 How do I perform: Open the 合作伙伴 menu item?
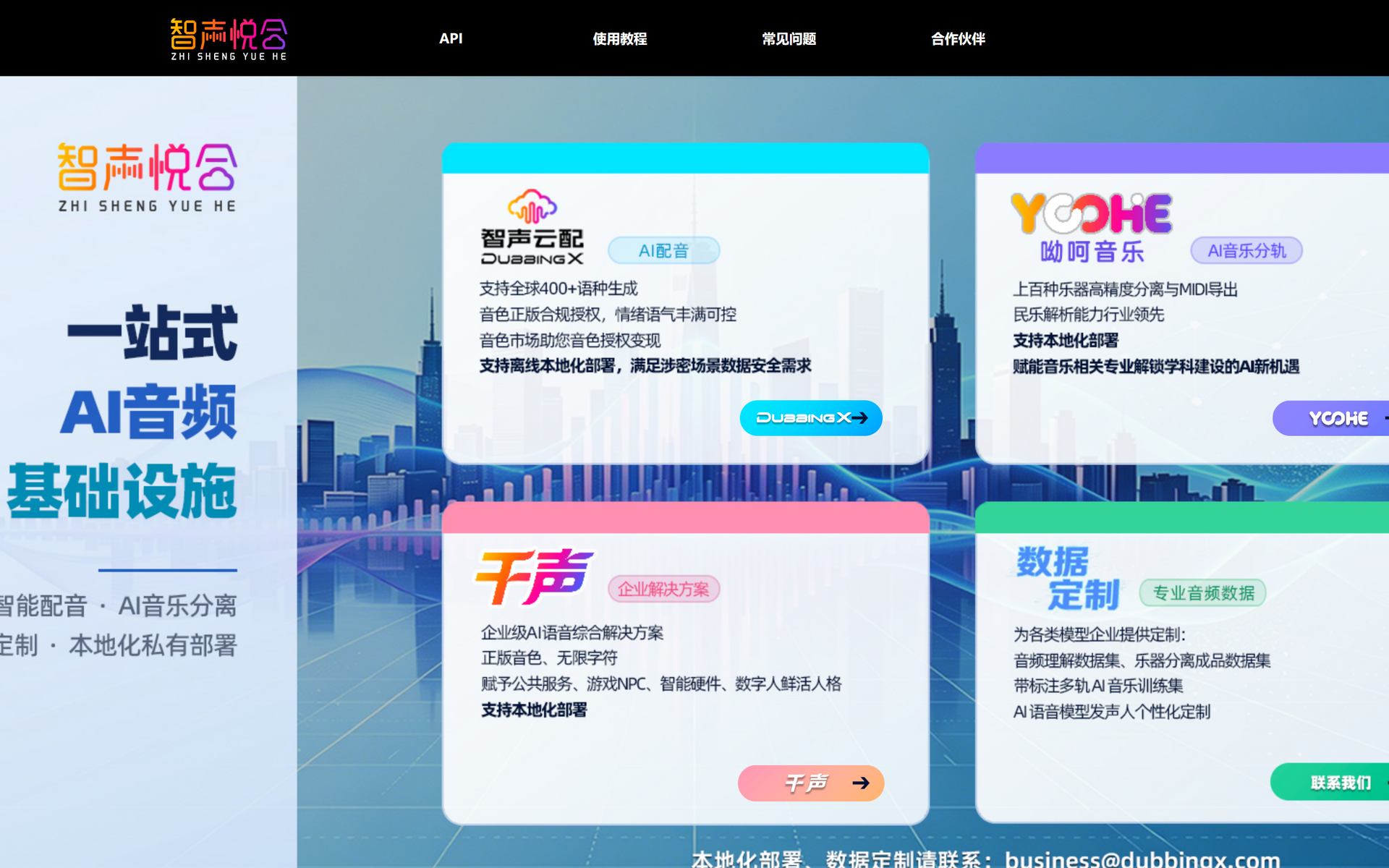(958, 39)
